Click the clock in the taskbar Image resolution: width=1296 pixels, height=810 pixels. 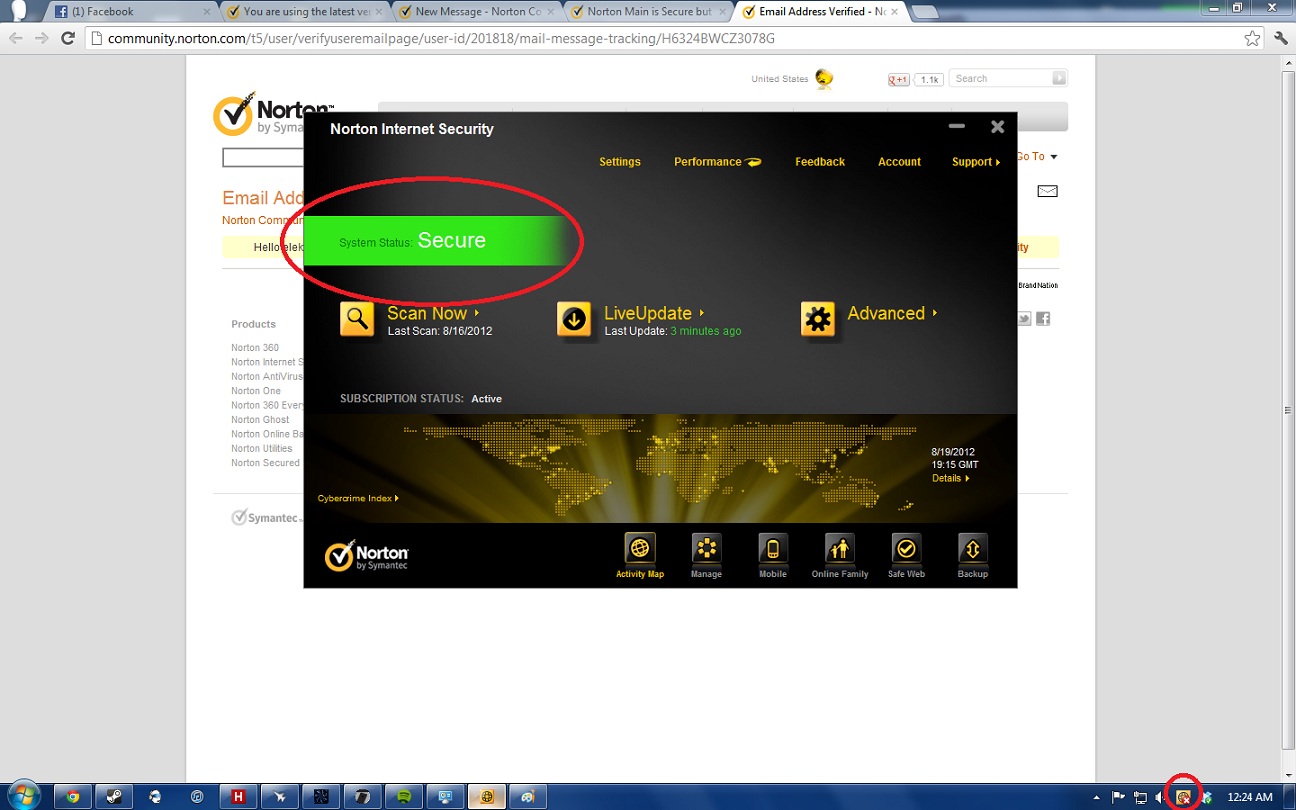click(x=1249, y=797)
